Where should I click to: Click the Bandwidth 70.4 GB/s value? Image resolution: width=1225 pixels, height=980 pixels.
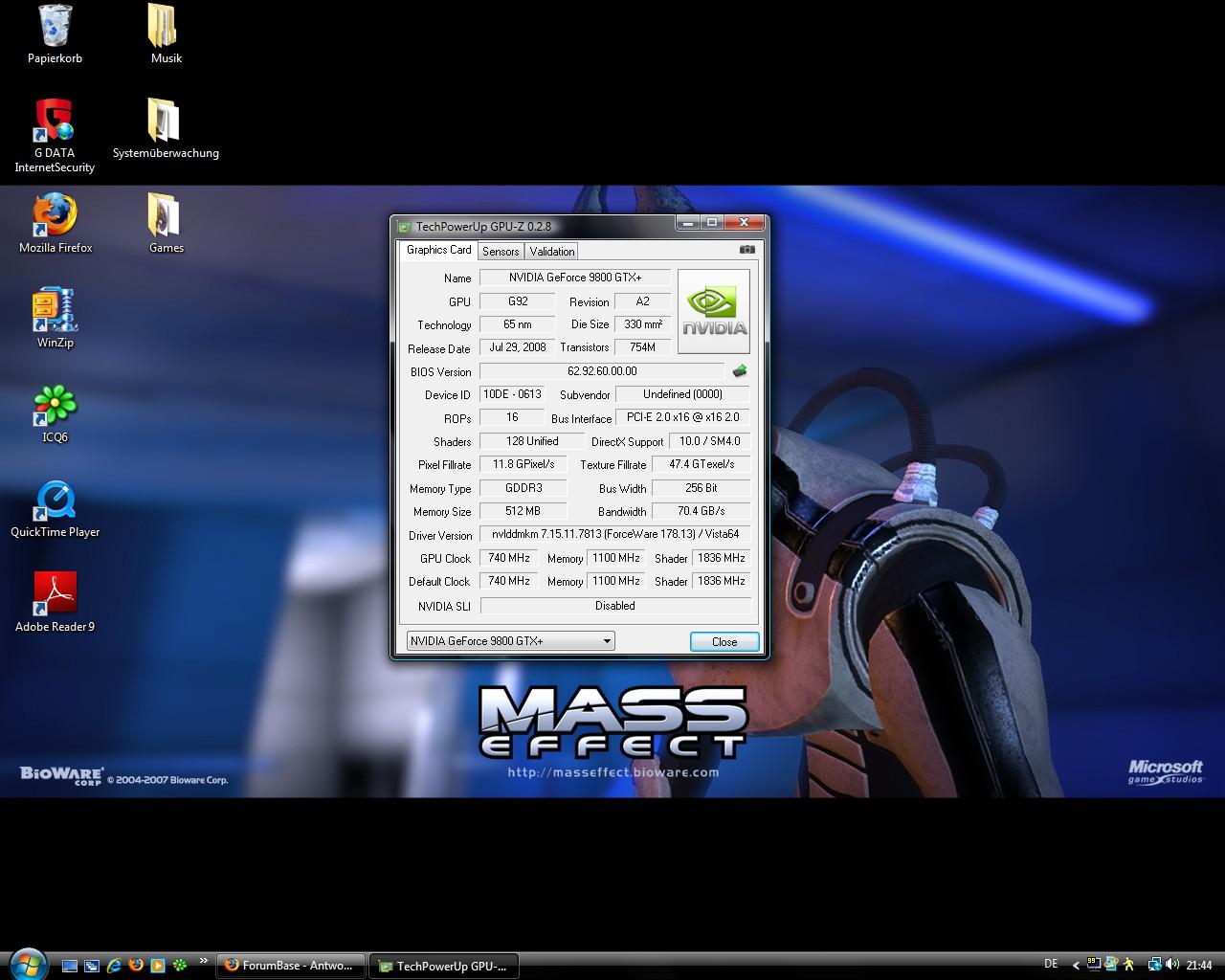[x=702, y=511]
